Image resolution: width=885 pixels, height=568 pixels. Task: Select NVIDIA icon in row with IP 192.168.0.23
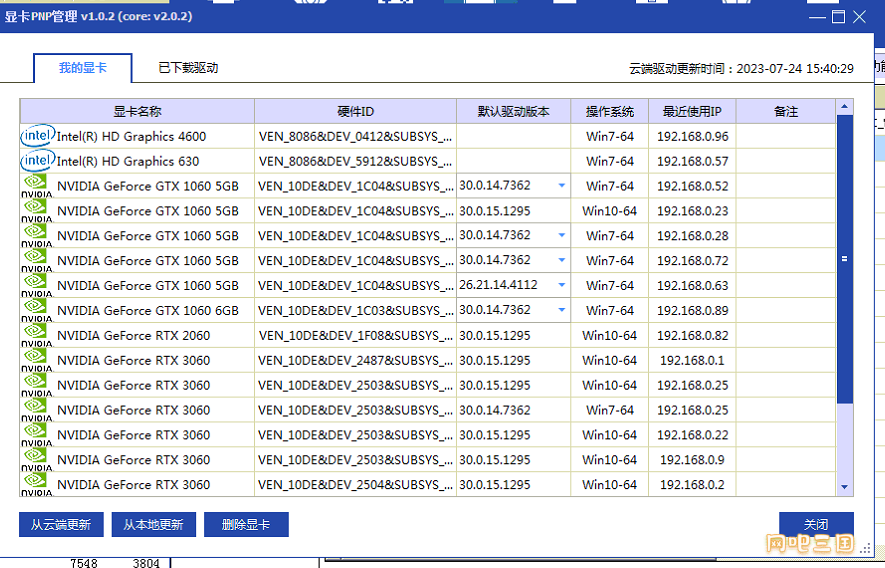(x=37, y=211)
